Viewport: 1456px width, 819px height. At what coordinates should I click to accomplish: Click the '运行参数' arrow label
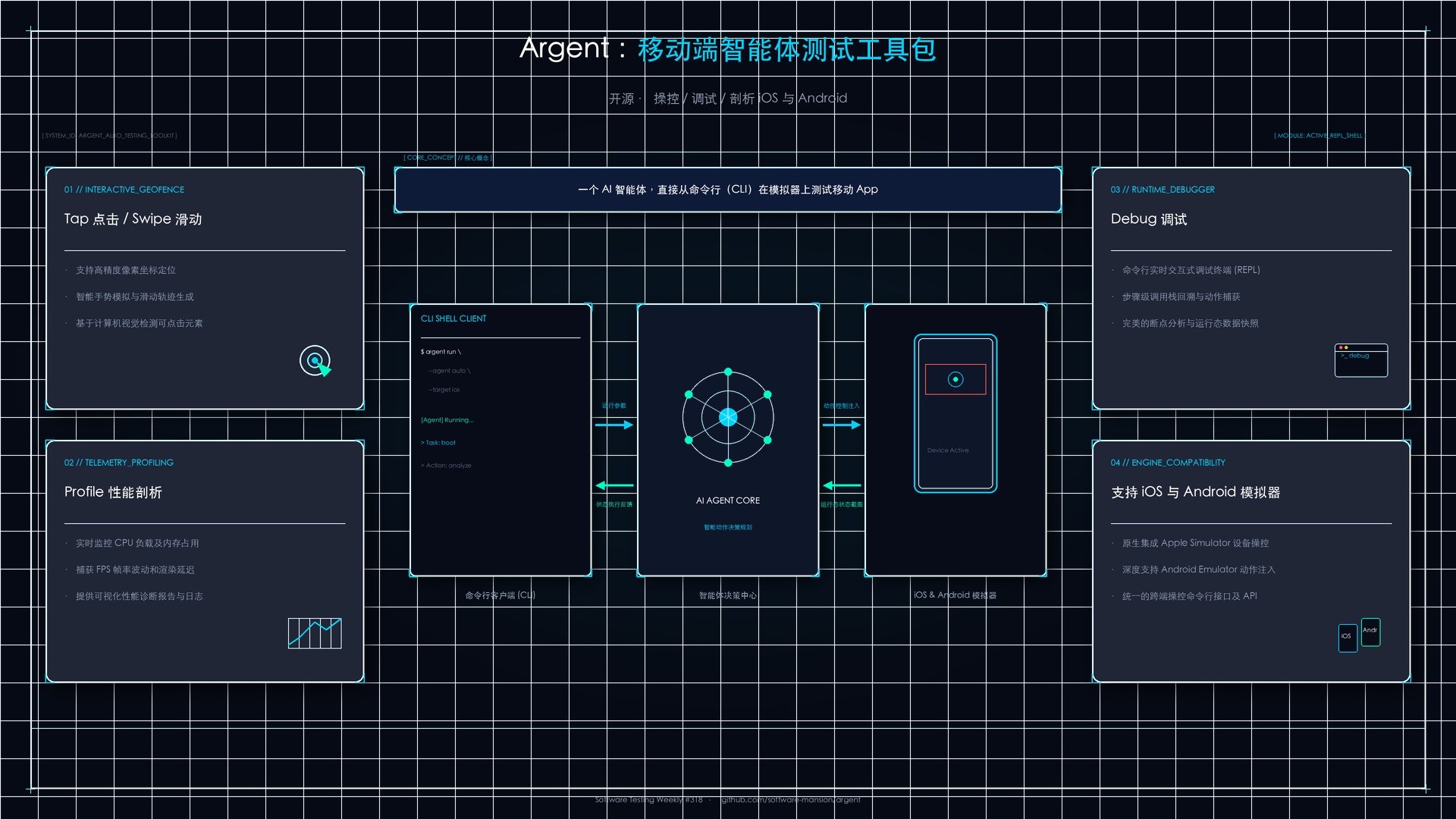click(x=614, y=406)
